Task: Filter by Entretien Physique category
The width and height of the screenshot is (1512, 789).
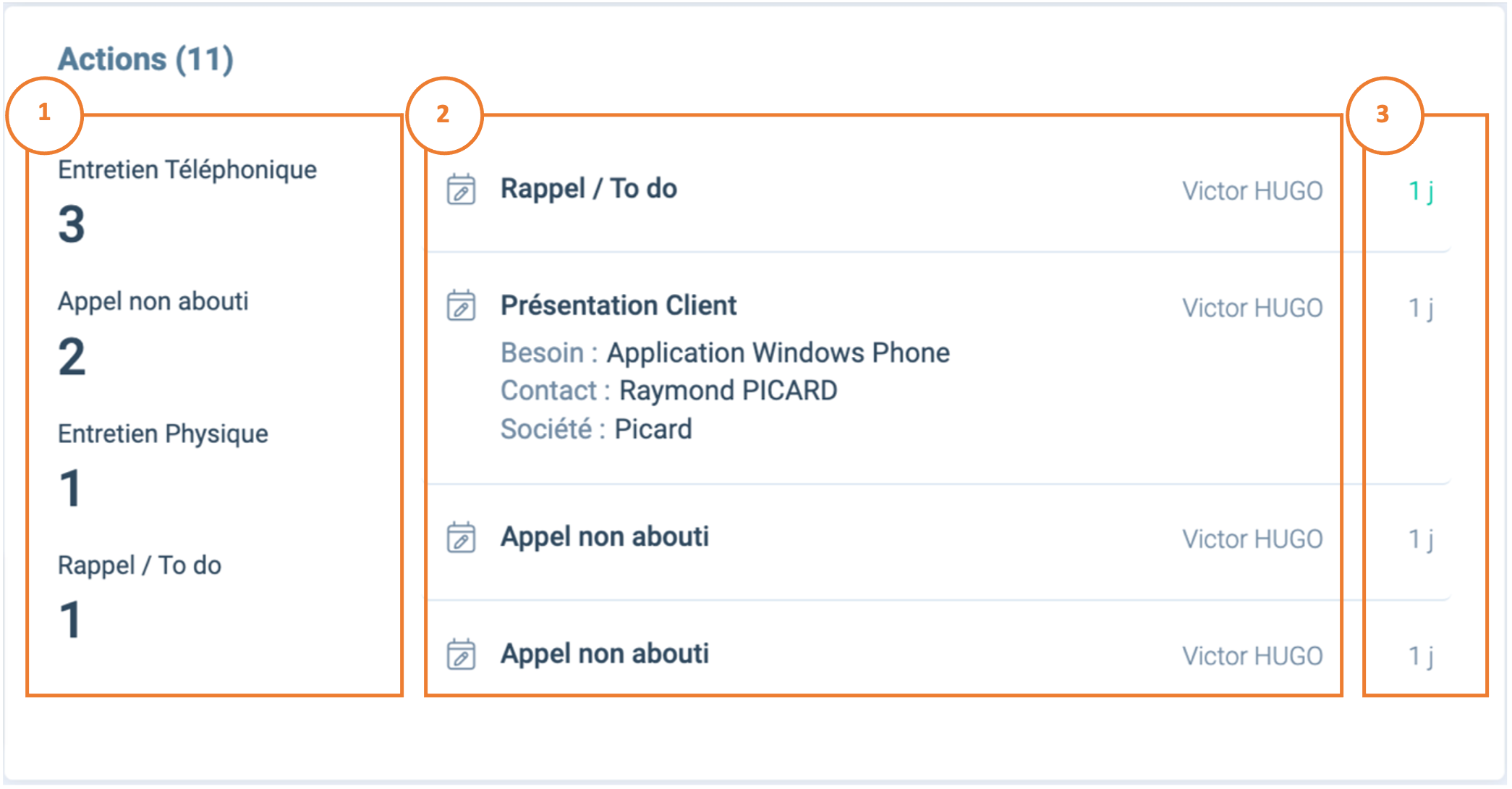Action: click(x=163, y=465)
